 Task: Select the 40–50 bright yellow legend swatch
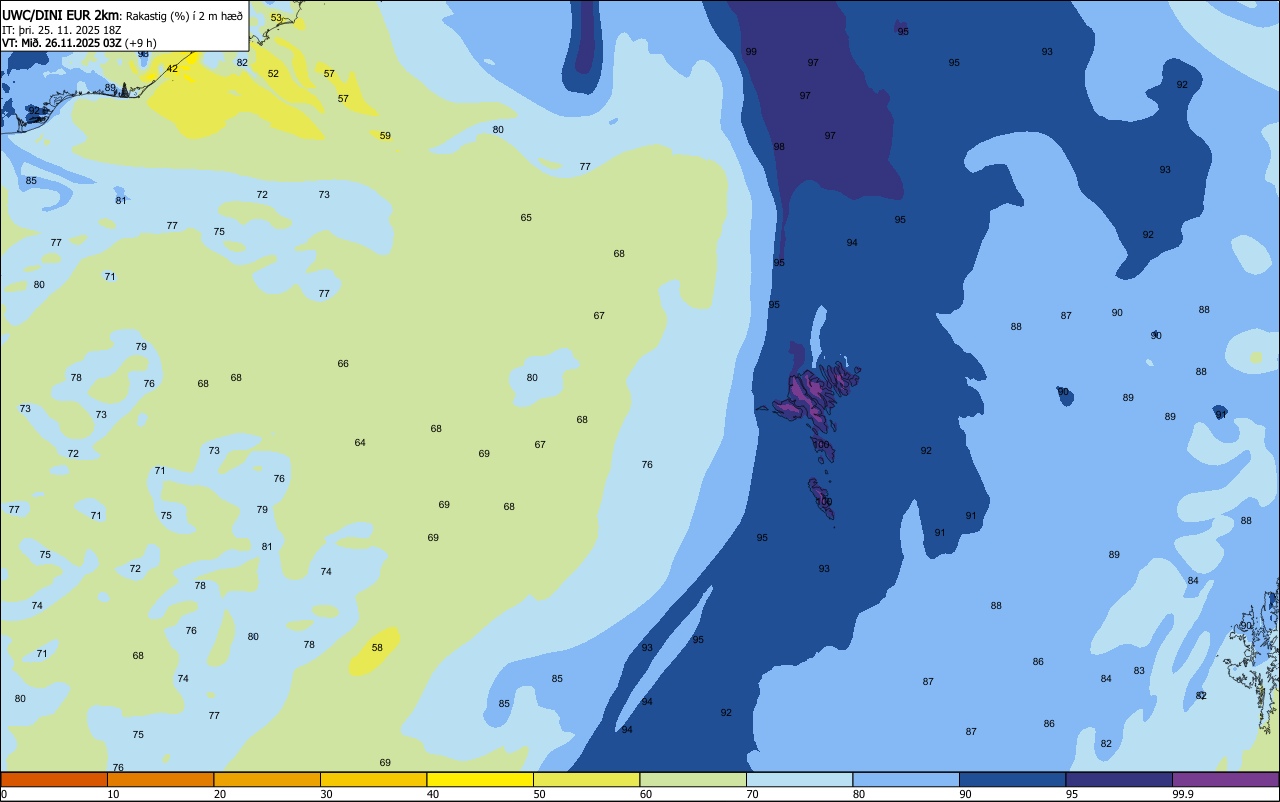(x=480, y=779)
